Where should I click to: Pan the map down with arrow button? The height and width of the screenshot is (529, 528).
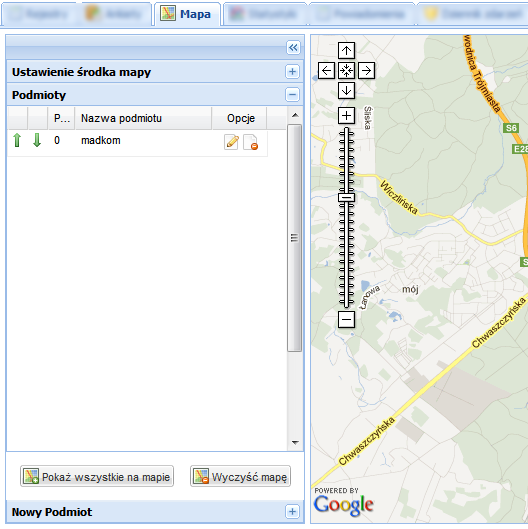tap(346, 90)
